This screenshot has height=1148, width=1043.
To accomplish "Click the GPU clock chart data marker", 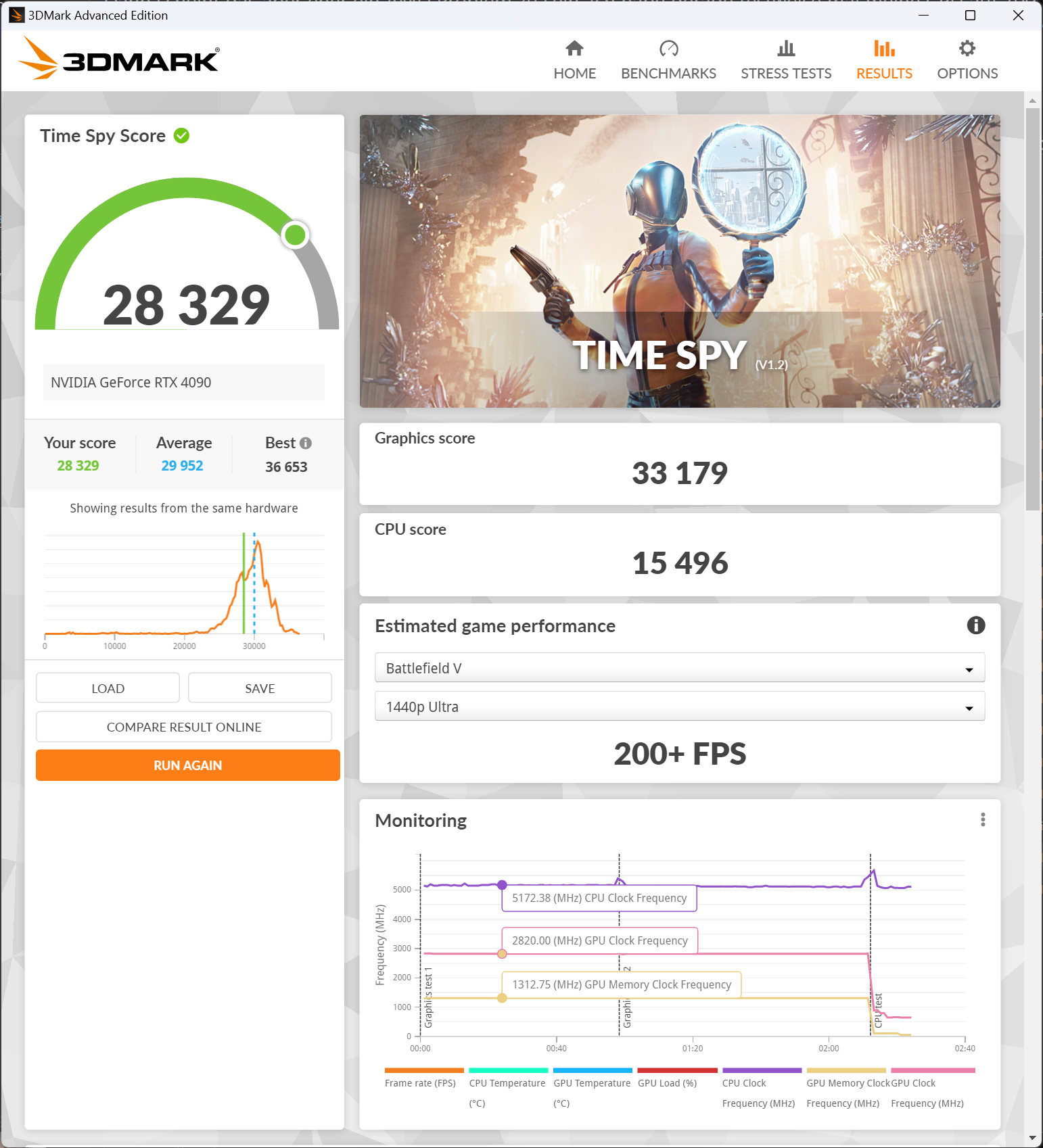I will tap(502, 954).
